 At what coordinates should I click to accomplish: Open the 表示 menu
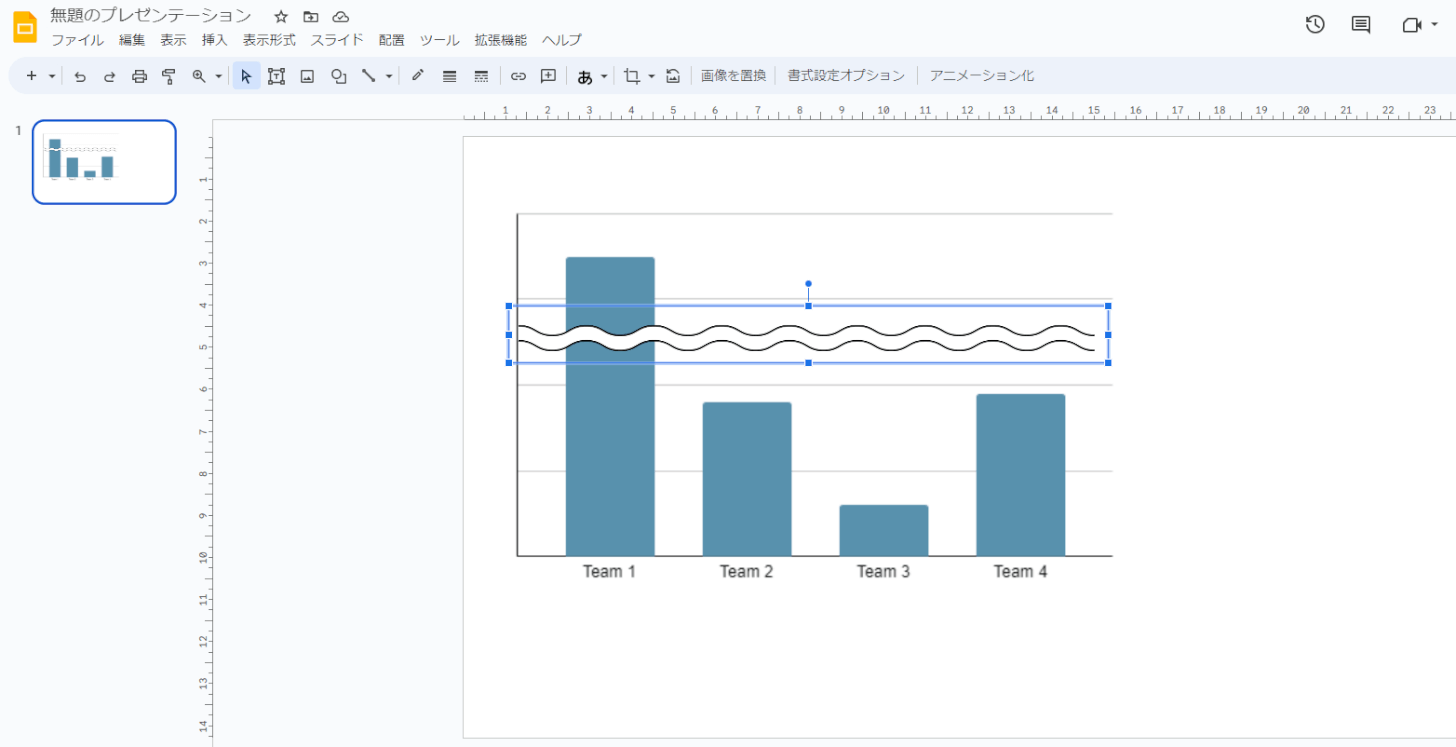[x=174, y=41]
